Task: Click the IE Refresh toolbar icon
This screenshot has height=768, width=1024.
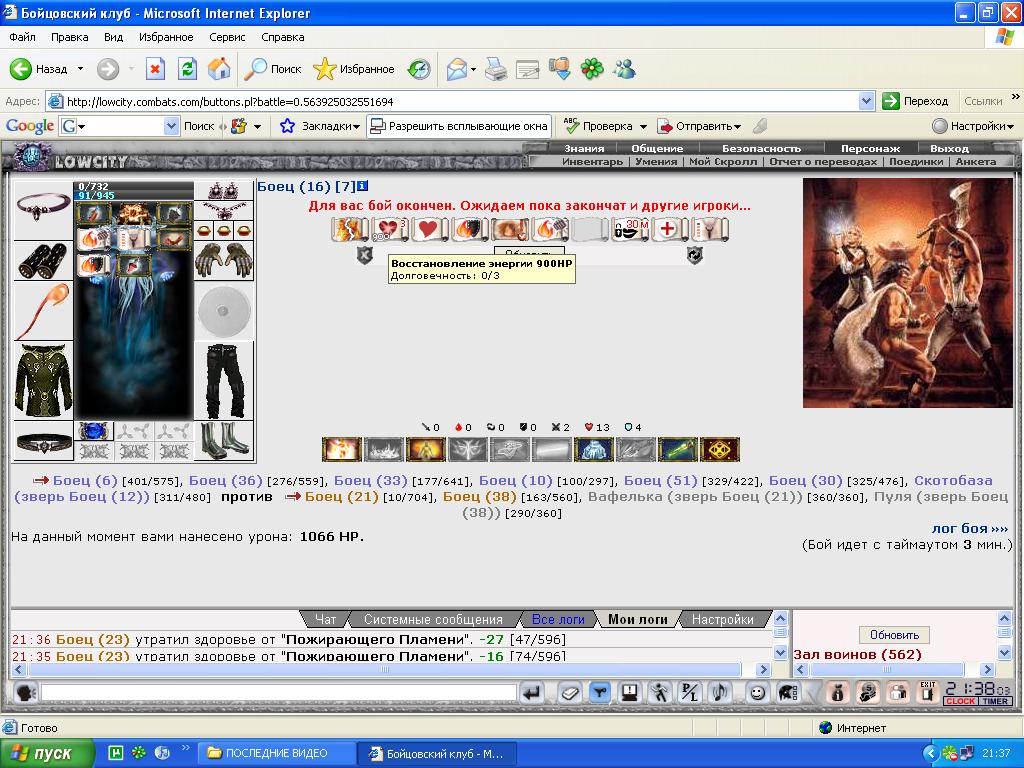Action: (187, 69)
